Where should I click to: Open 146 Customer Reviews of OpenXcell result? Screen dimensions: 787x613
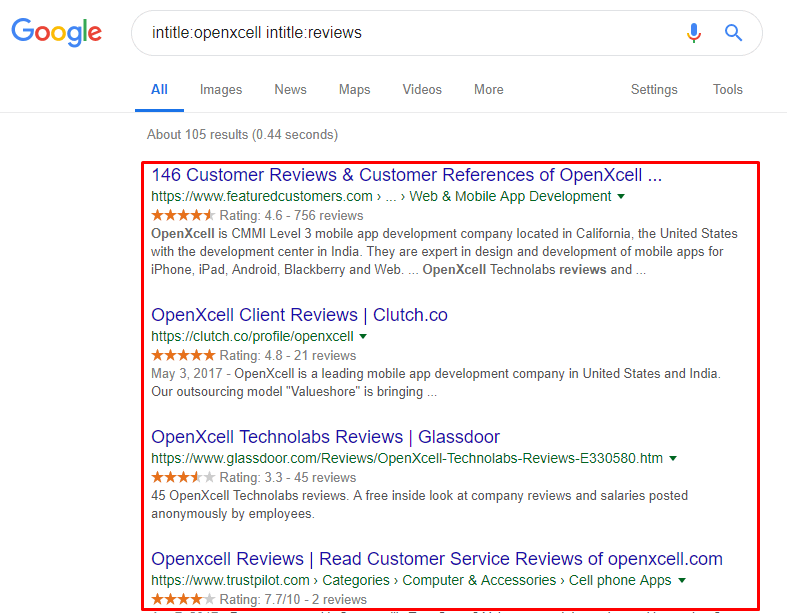[x=407, y=175]
